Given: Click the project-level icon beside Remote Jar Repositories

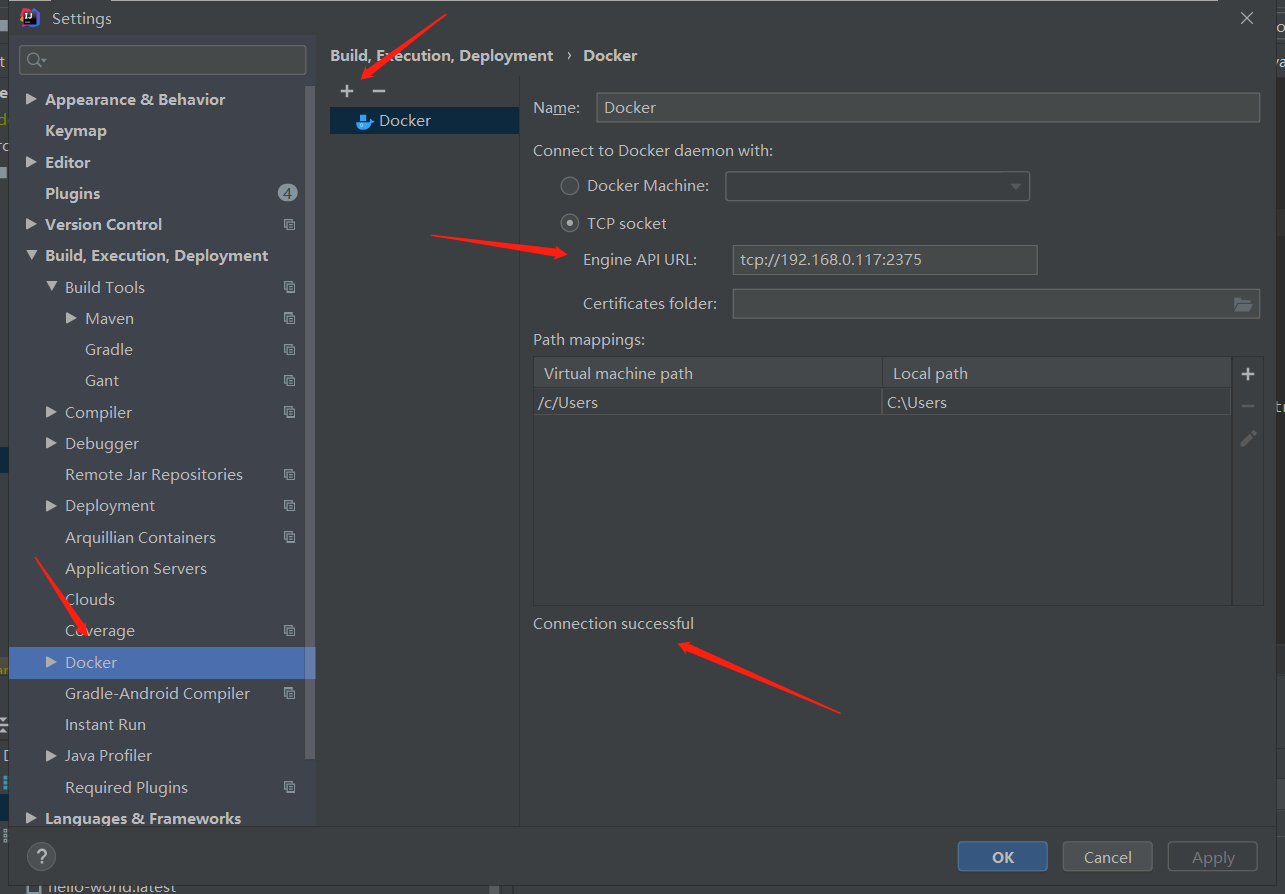Looking at the screenshot, I should tap(289, 475).
